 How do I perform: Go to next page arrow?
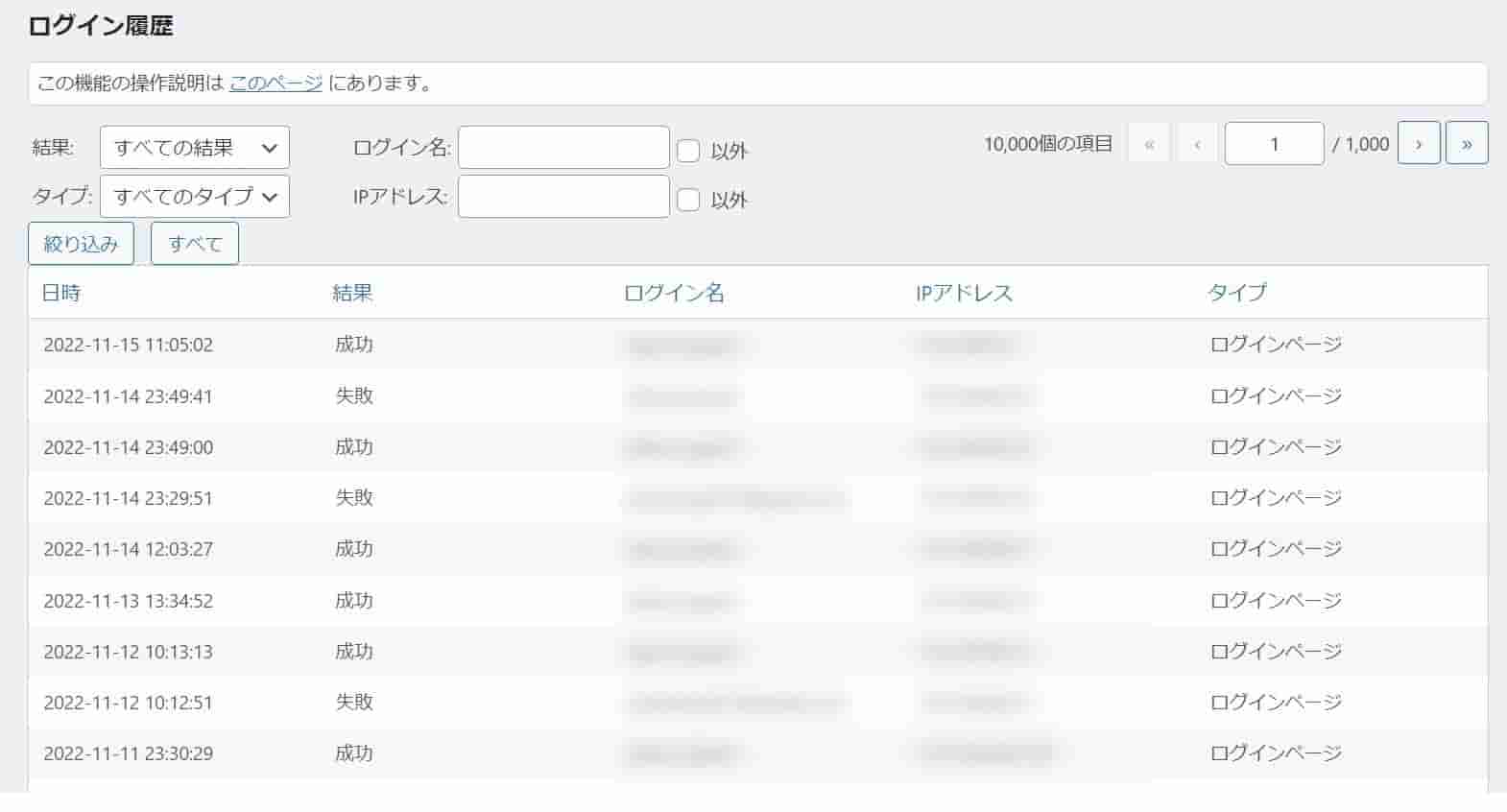(1419, 144)
